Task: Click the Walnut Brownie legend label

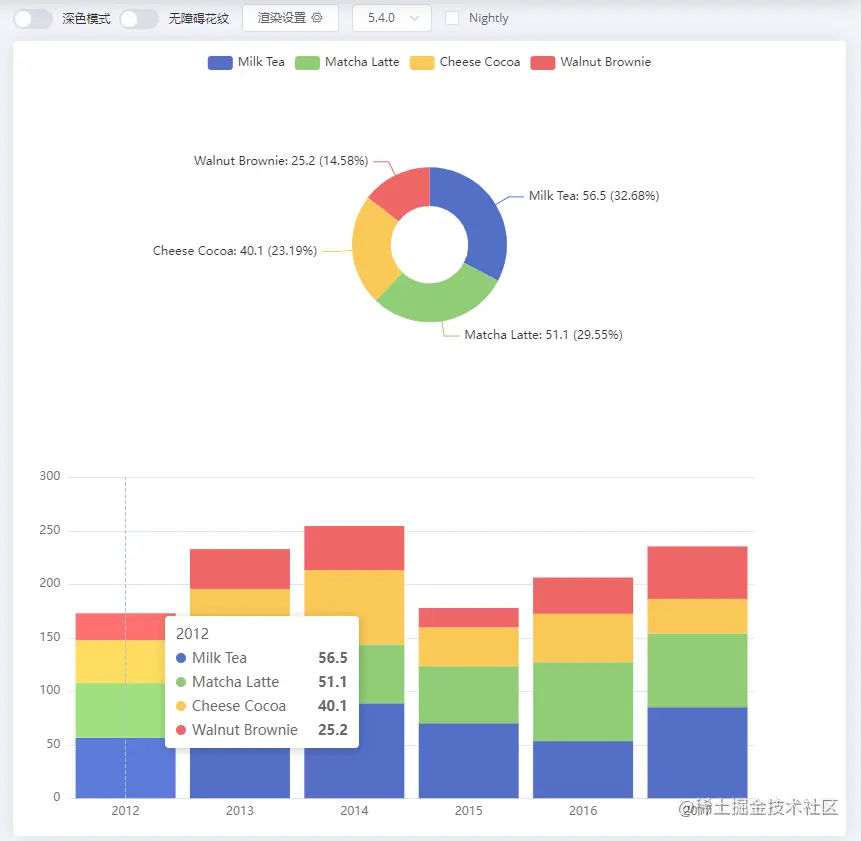Action: pos(606,62)
